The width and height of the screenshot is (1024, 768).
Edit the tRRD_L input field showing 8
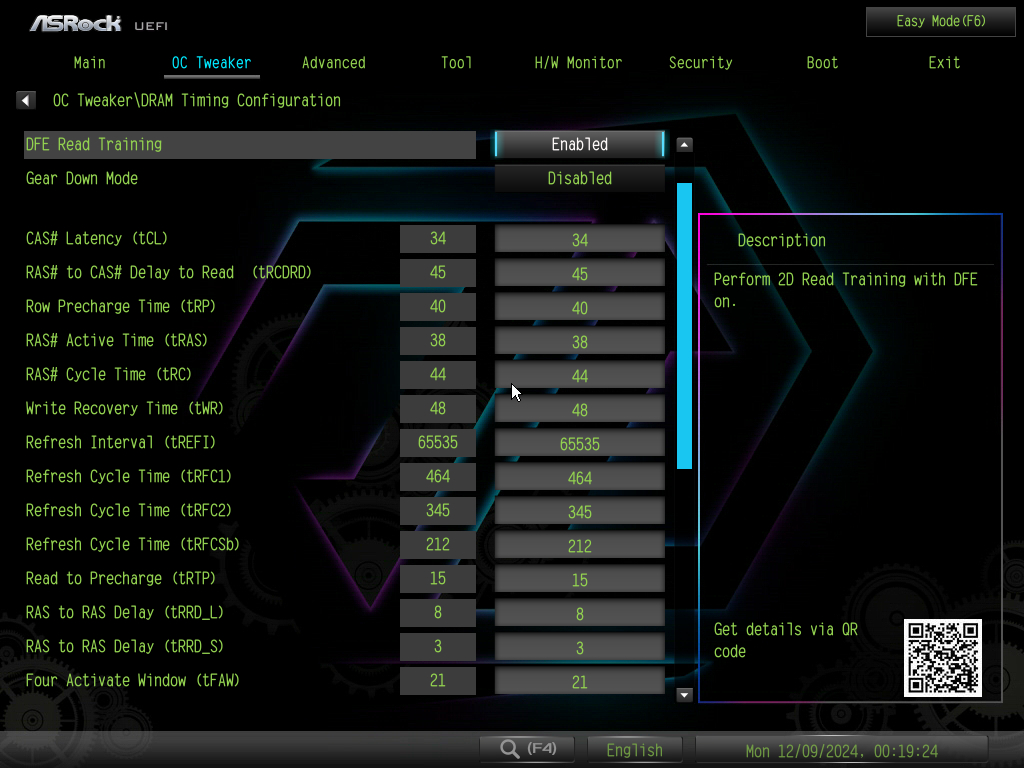click(x=579, y=613)
